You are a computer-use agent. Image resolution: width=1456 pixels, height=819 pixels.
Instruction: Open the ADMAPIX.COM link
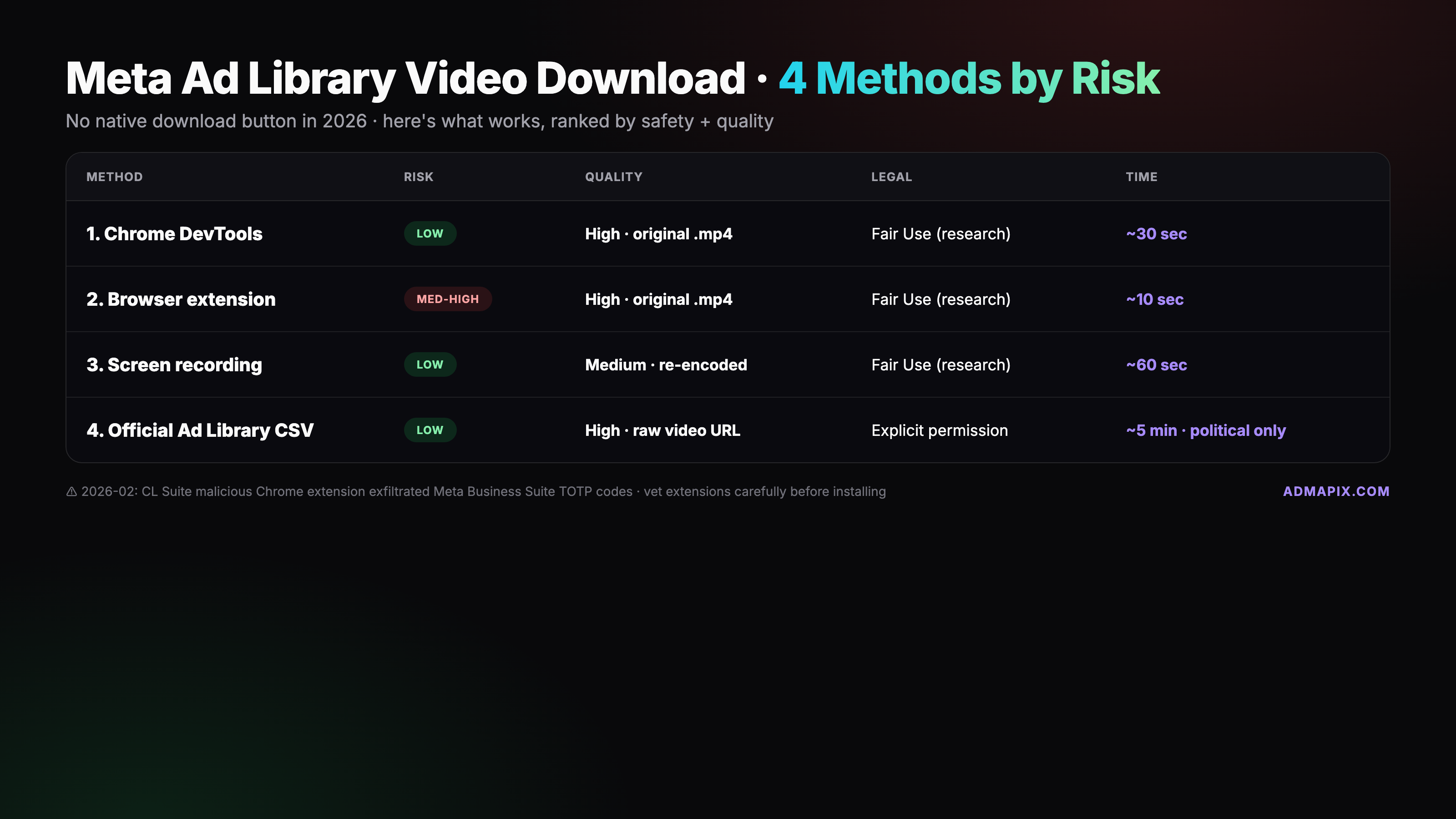tap(1337, 491)
